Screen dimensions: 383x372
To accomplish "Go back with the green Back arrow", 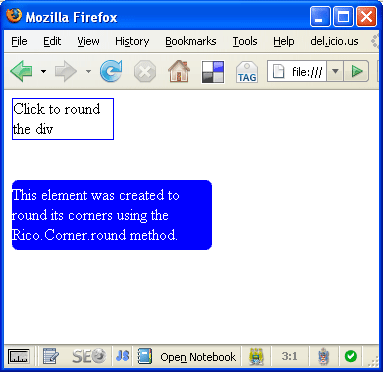I will coord(21,71).
